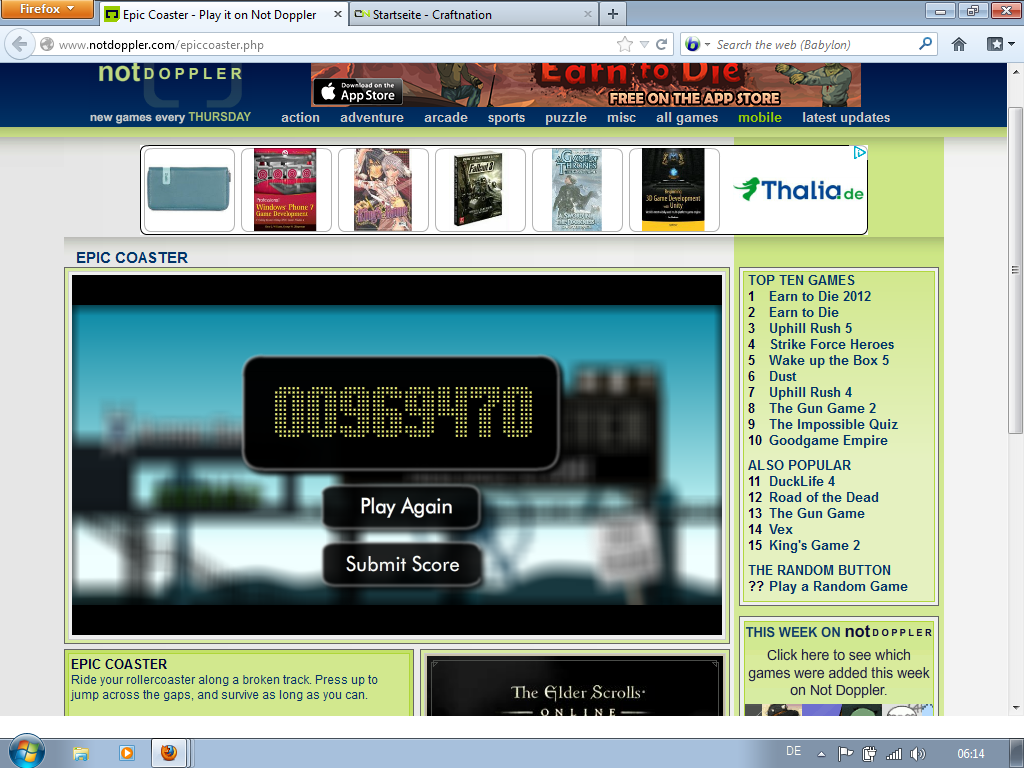Image resolution: width=1024 pixels, height=768 pixels.
Task: Open The Impossible Quiz link
Action: (833, 424)
